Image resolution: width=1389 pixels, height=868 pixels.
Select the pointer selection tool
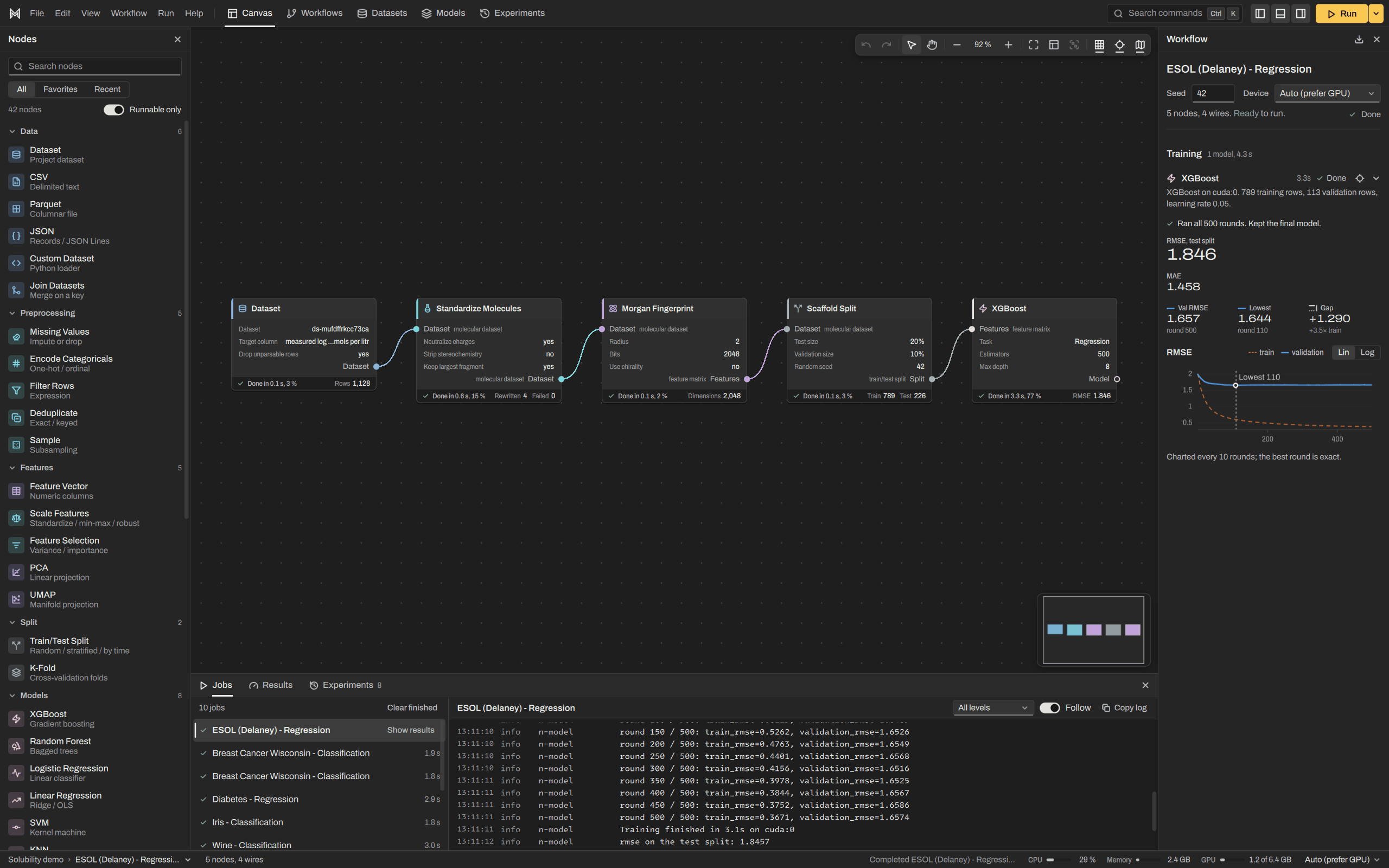[912, 45]
